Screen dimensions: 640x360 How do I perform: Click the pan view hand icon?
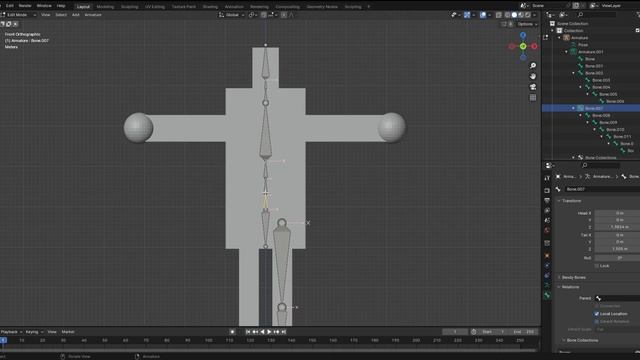point(533,76)
